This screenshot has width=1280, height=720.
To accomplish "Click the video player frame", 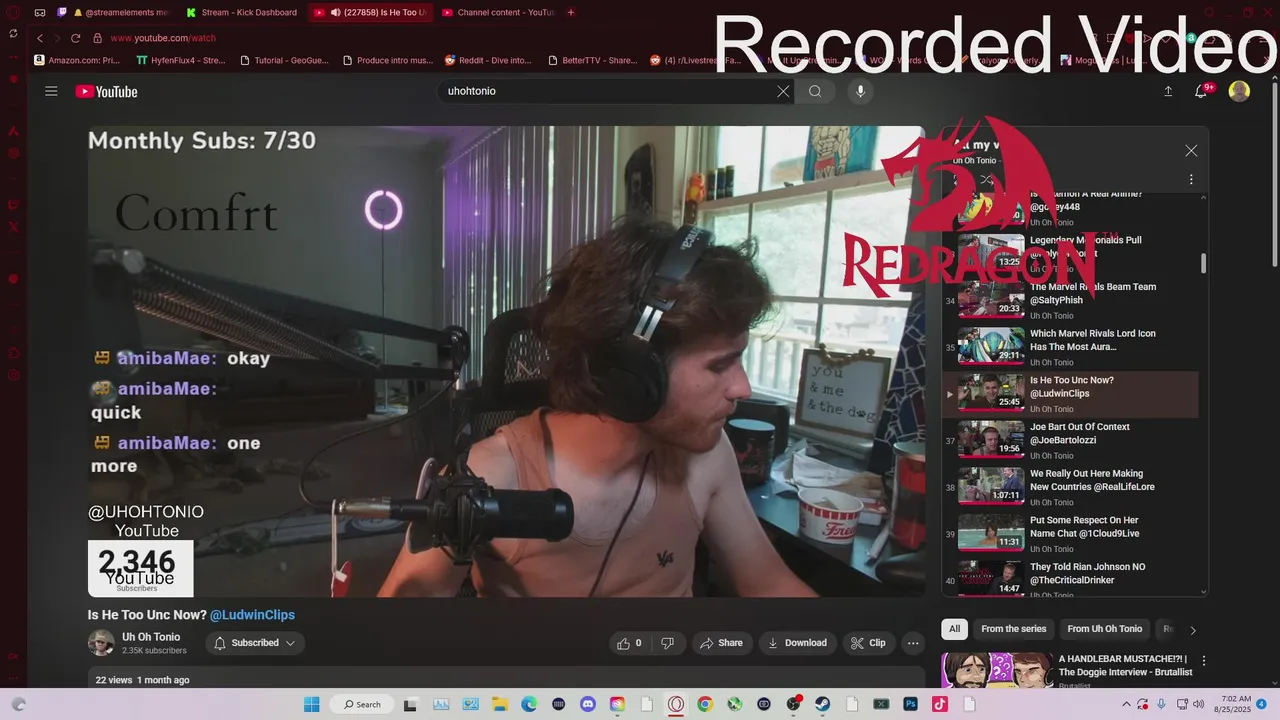I will 506,361.
